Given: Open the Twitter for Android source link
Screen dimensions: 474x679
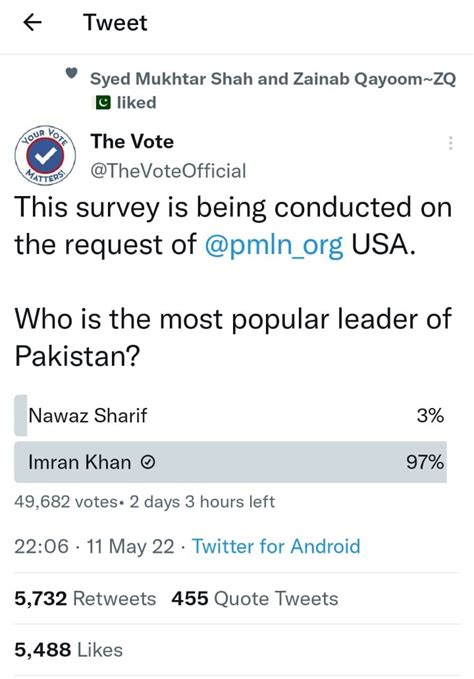Looking at the screenshot, I should 276,546.
